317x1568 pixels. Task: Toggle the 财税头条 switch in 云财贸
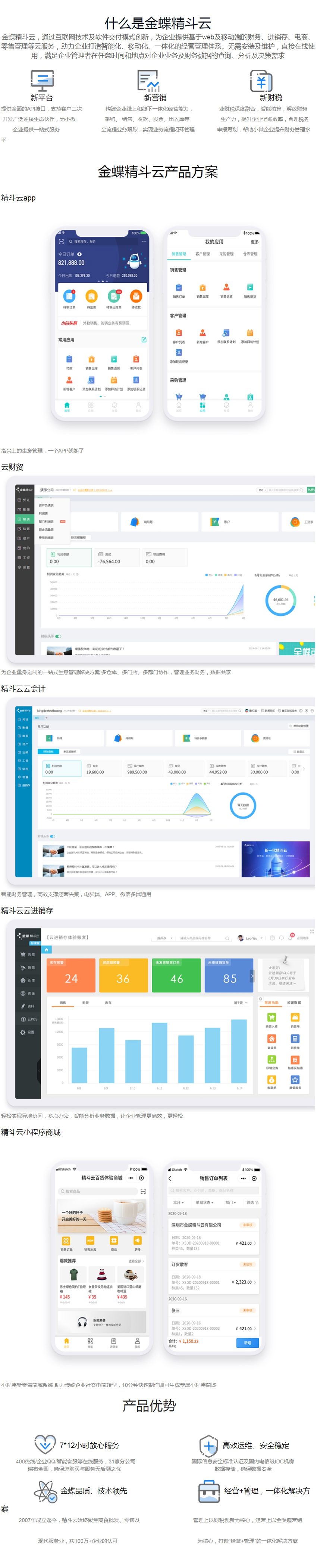(59, 636)
